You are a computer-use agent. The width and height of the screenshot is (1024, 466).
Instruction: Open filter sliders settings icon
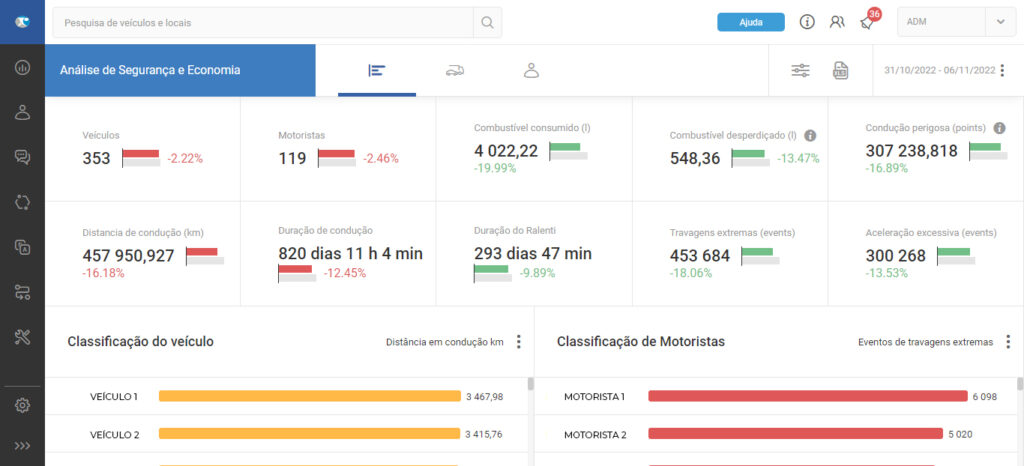801,70
